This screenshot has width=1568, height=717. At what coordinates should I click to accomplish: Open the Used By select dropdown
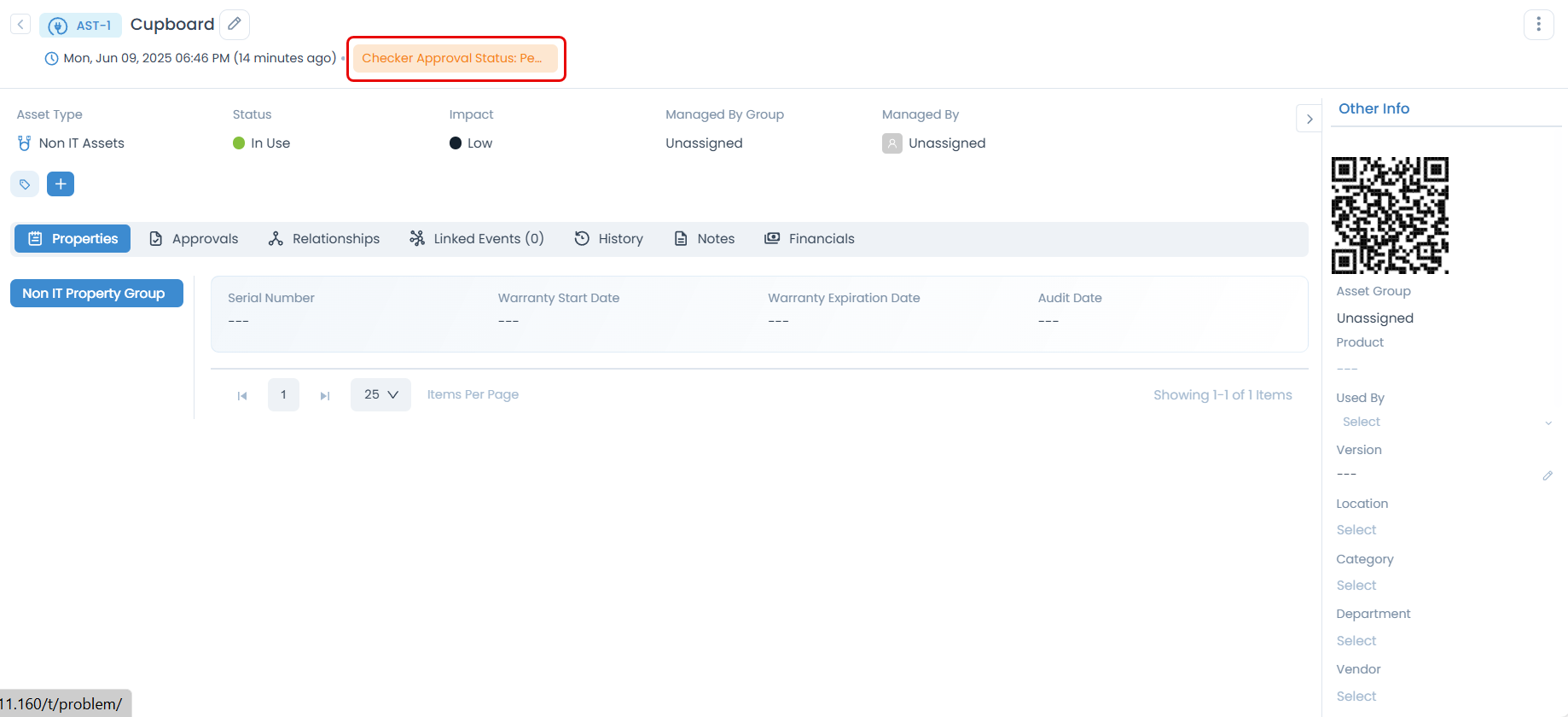point(1445,422)
